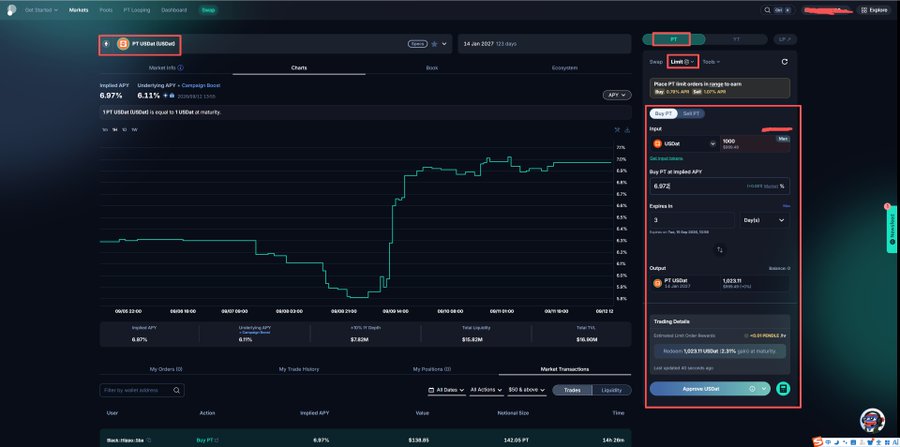Click the chart fullscreen expand icon
This screenshot has height=447, width=900.
coord(618,130)
